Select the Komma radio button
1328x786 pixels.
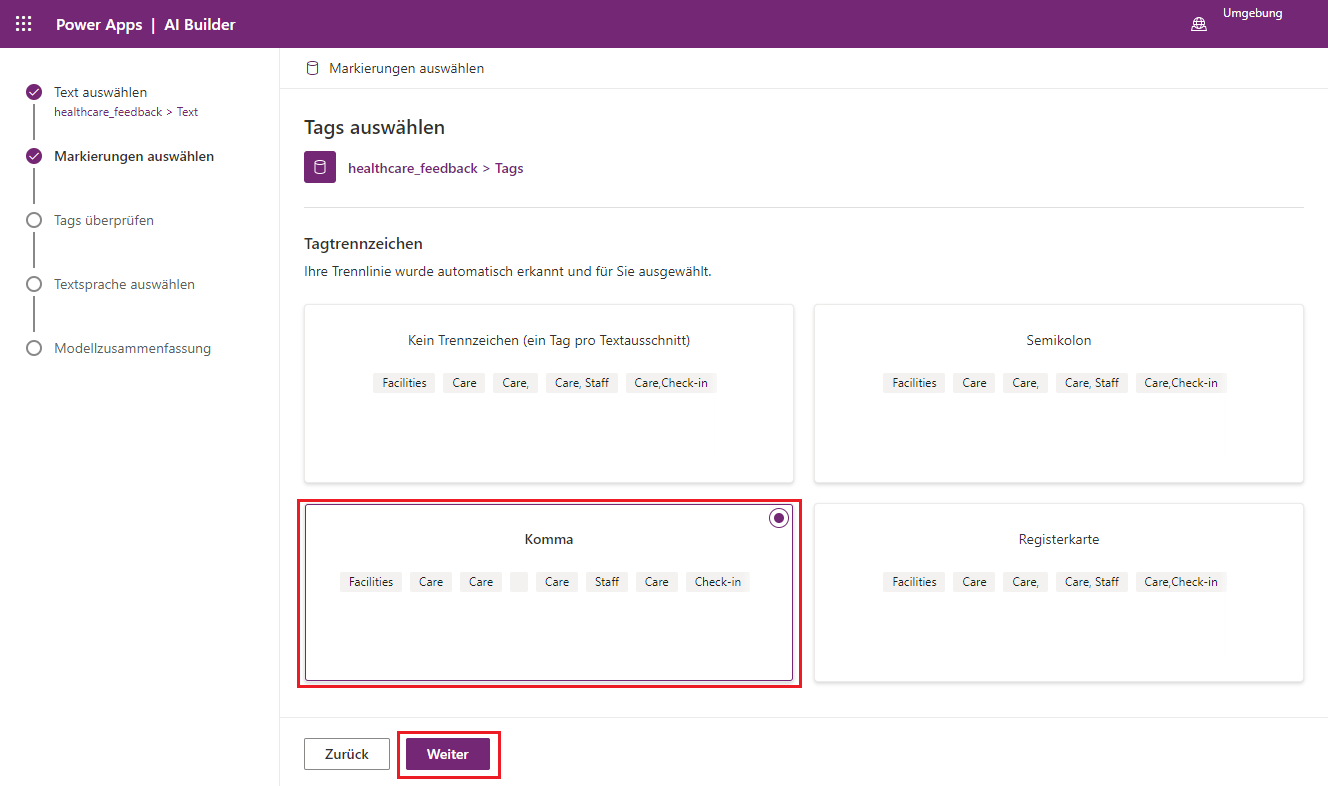tap(779, 518)
